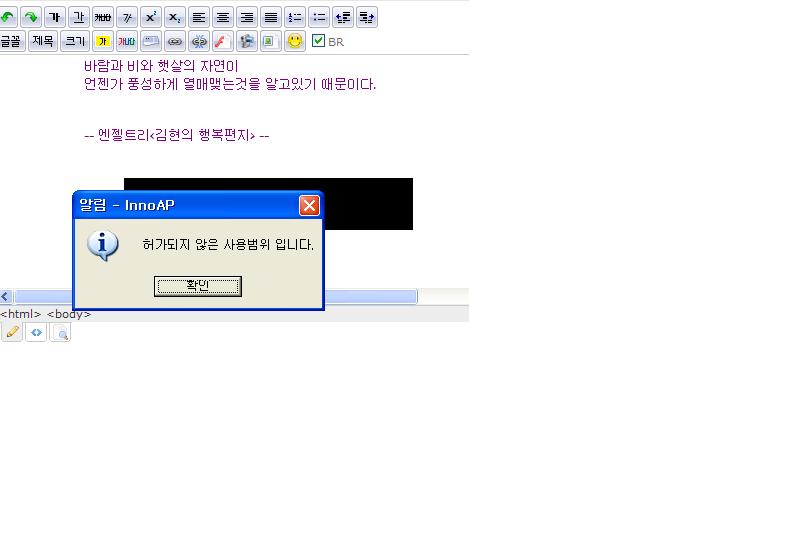Insert Flash object icon
803x549 pixels.
coord(222,41)
